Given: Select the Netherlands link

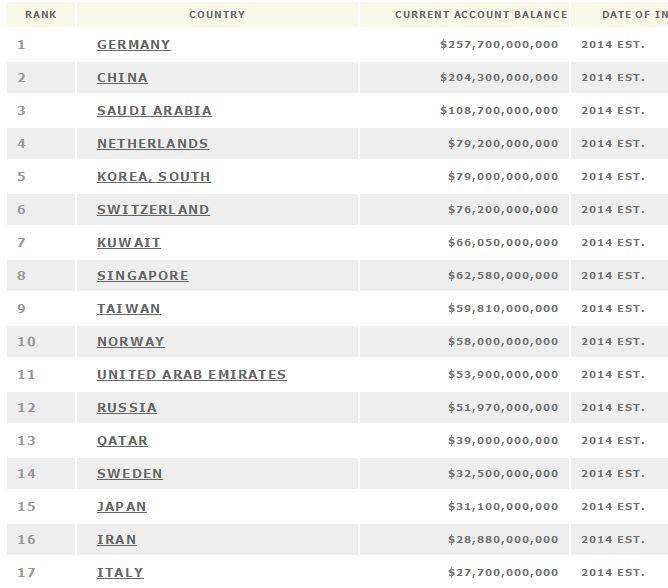Looking at the screenshot, I should (152, 144).
